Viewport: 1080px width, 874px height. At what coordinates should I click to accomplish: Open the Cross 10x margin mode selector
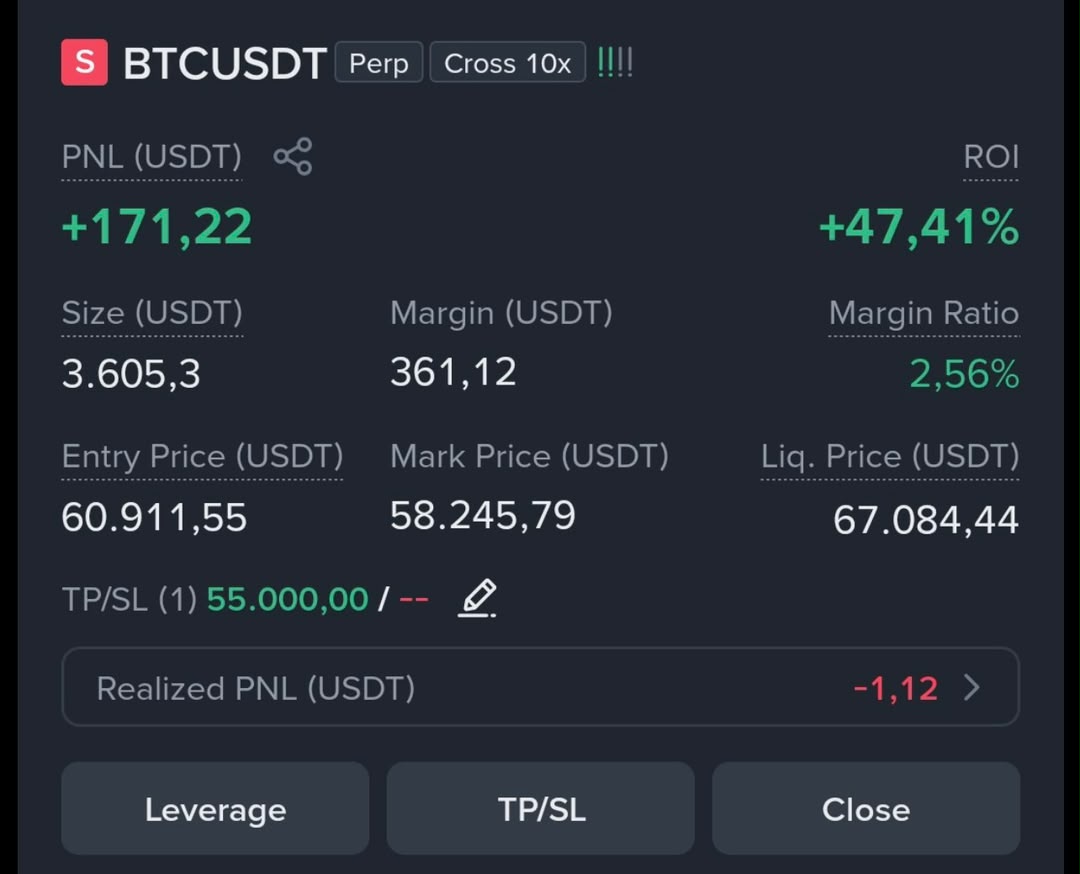(x=508, y=63)
